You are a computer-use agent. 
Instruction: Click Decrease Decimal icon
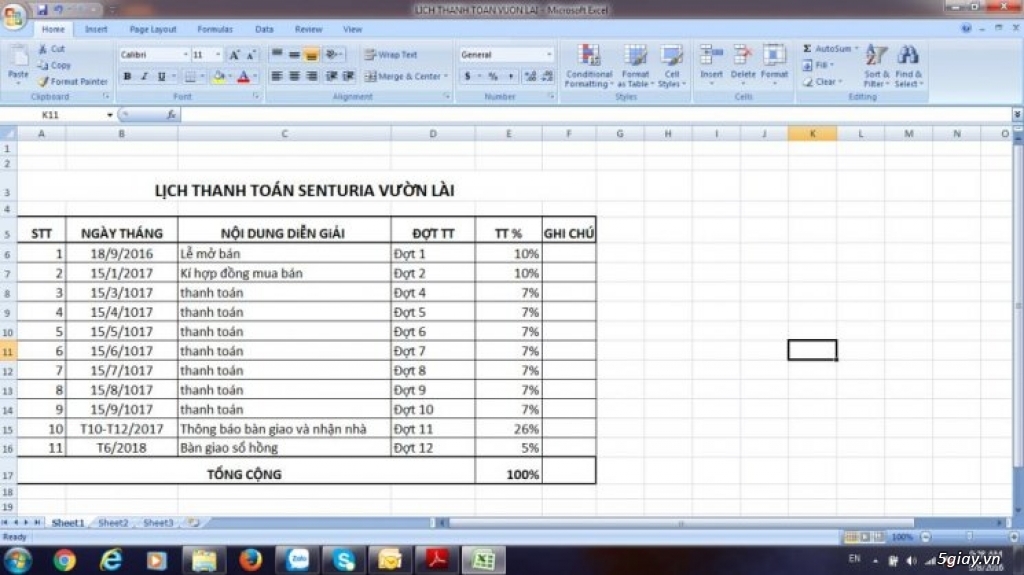pos(547,76)
